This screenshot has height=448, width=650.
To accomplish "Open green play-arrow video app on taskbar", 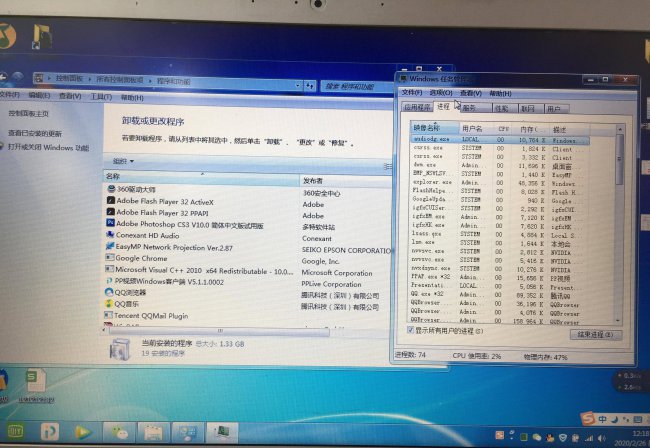I will coord(82,433).
